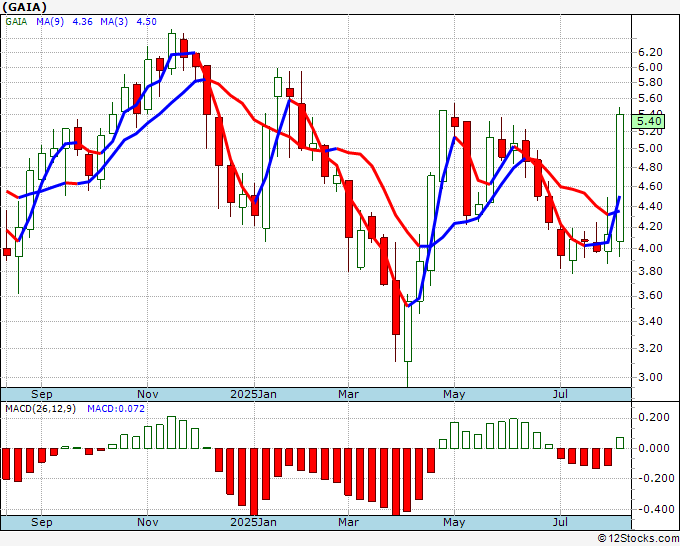Click the 3.00 price axis label
680x546 pixels.
pyautogui.click(x=650, y=377)
